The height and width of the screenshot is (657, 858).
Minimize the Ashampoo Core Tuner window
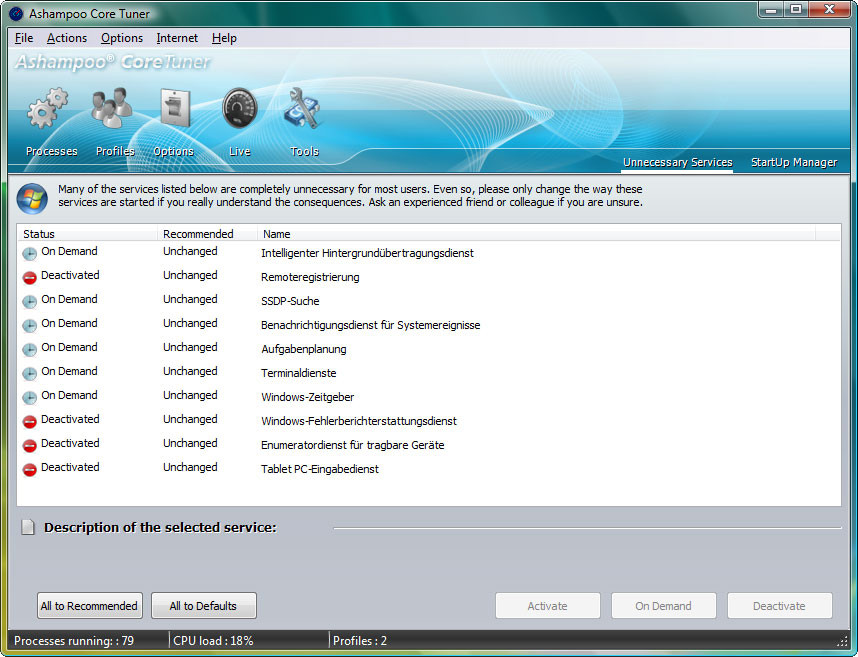(x=771, y=9)
